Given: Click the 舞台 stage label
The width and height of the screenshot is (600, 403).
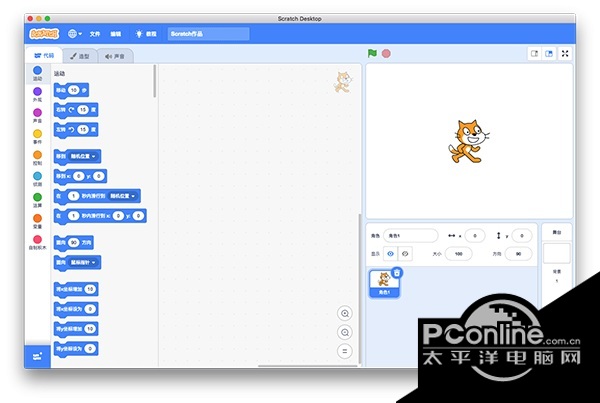Looking at the screenshot, I should 557,232.
